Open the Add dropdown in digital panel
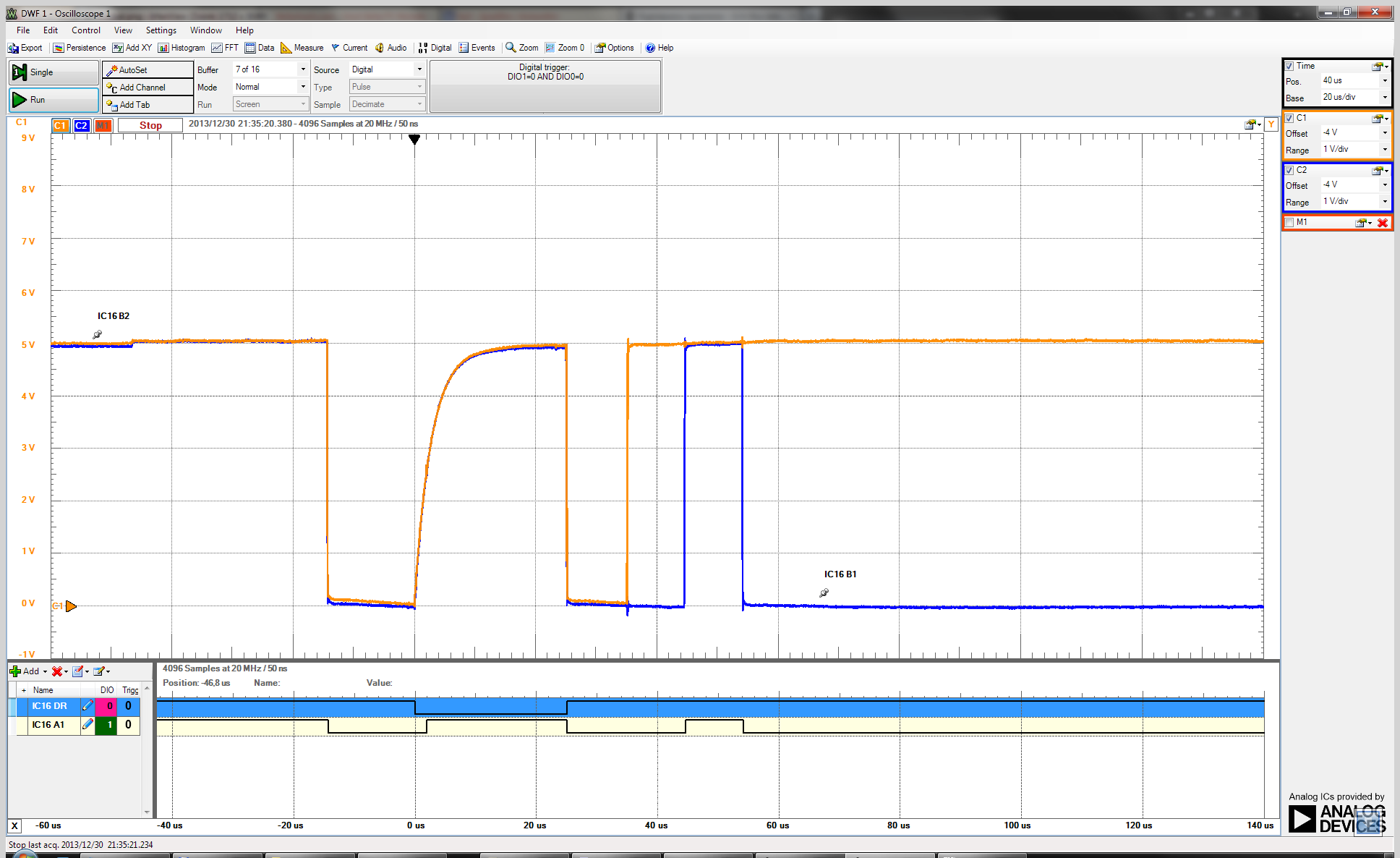 coord(28,671)
